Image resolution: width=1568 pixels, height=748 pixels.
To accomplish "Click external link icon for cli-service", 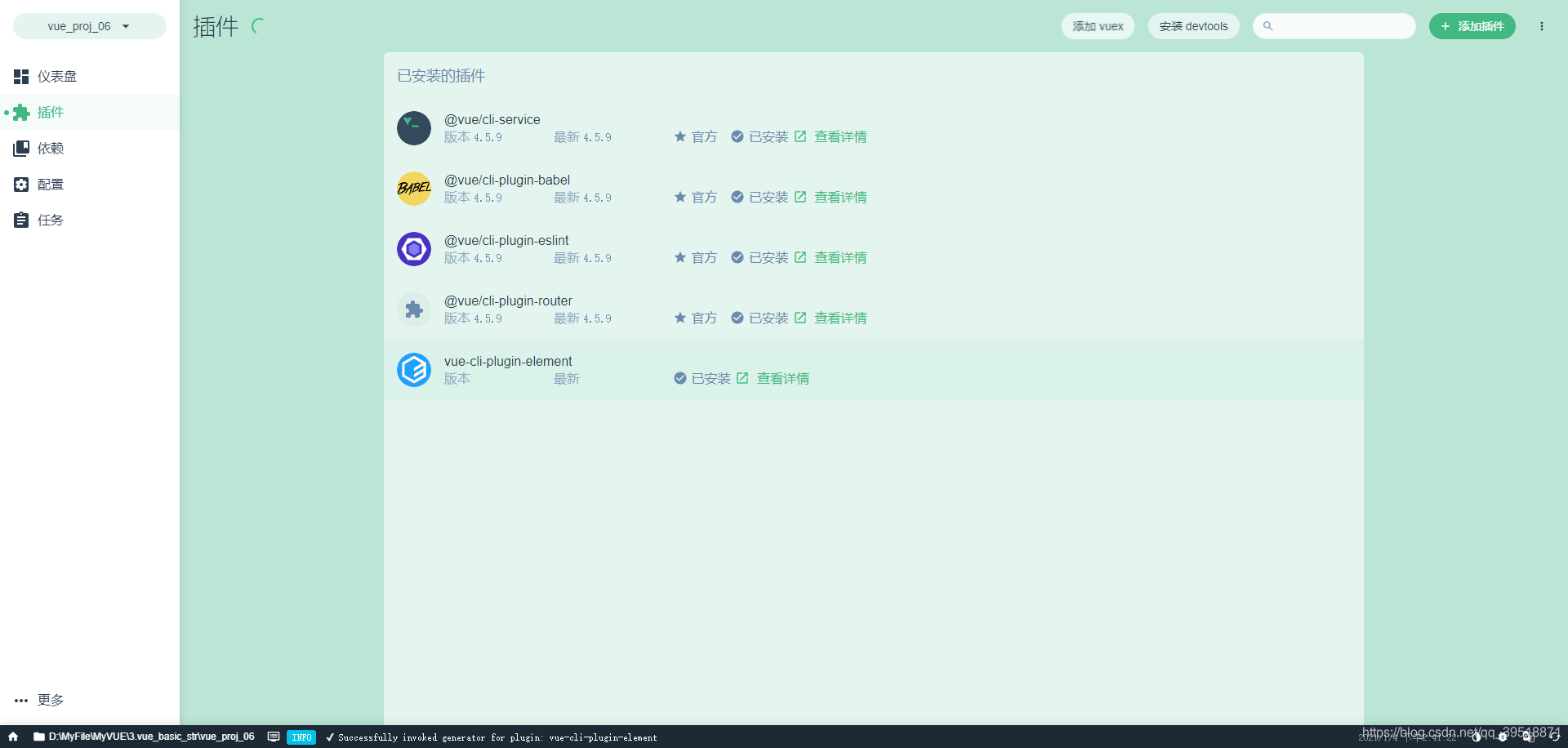I will click(800, 136).
